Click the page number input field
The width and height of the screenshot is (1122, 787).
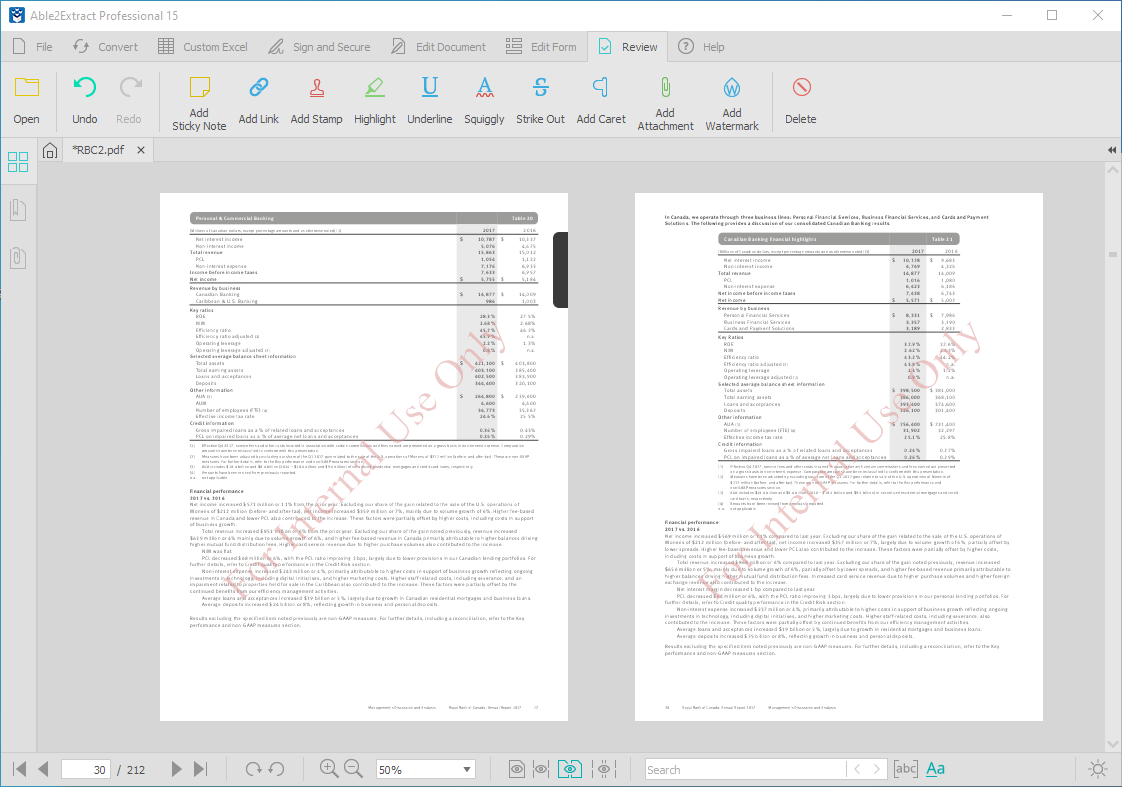pos(86,769)
